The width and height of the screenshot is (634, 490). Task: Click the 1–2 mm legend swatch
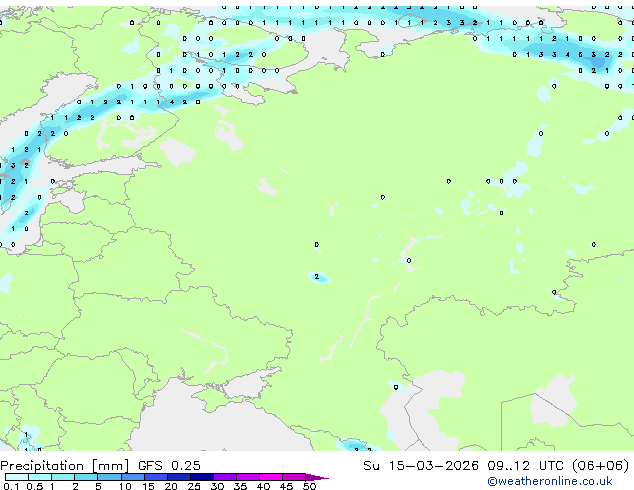(63, 477)
